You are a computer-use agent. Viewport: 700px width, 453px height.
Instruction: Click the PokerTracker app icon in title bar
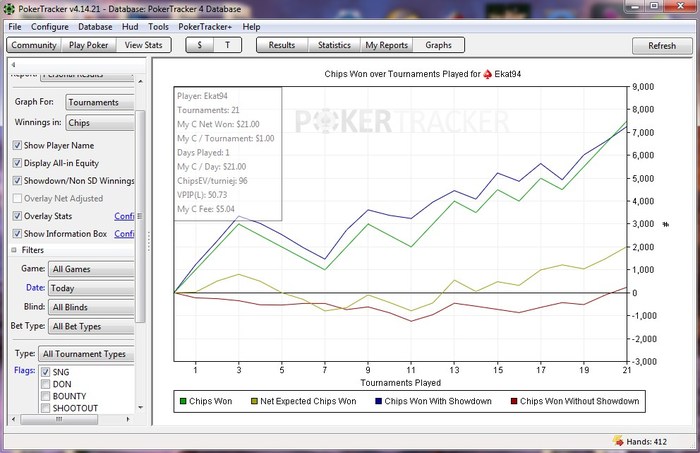[x=9, y=8]
